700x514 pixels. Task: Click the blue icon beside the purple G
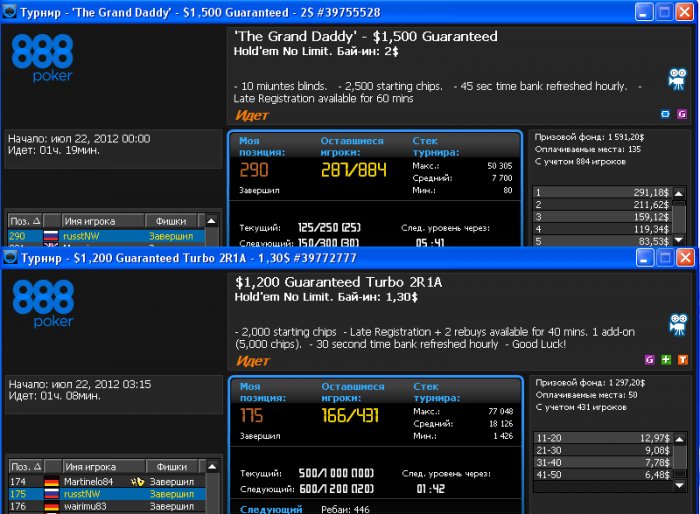pos(665,114)
